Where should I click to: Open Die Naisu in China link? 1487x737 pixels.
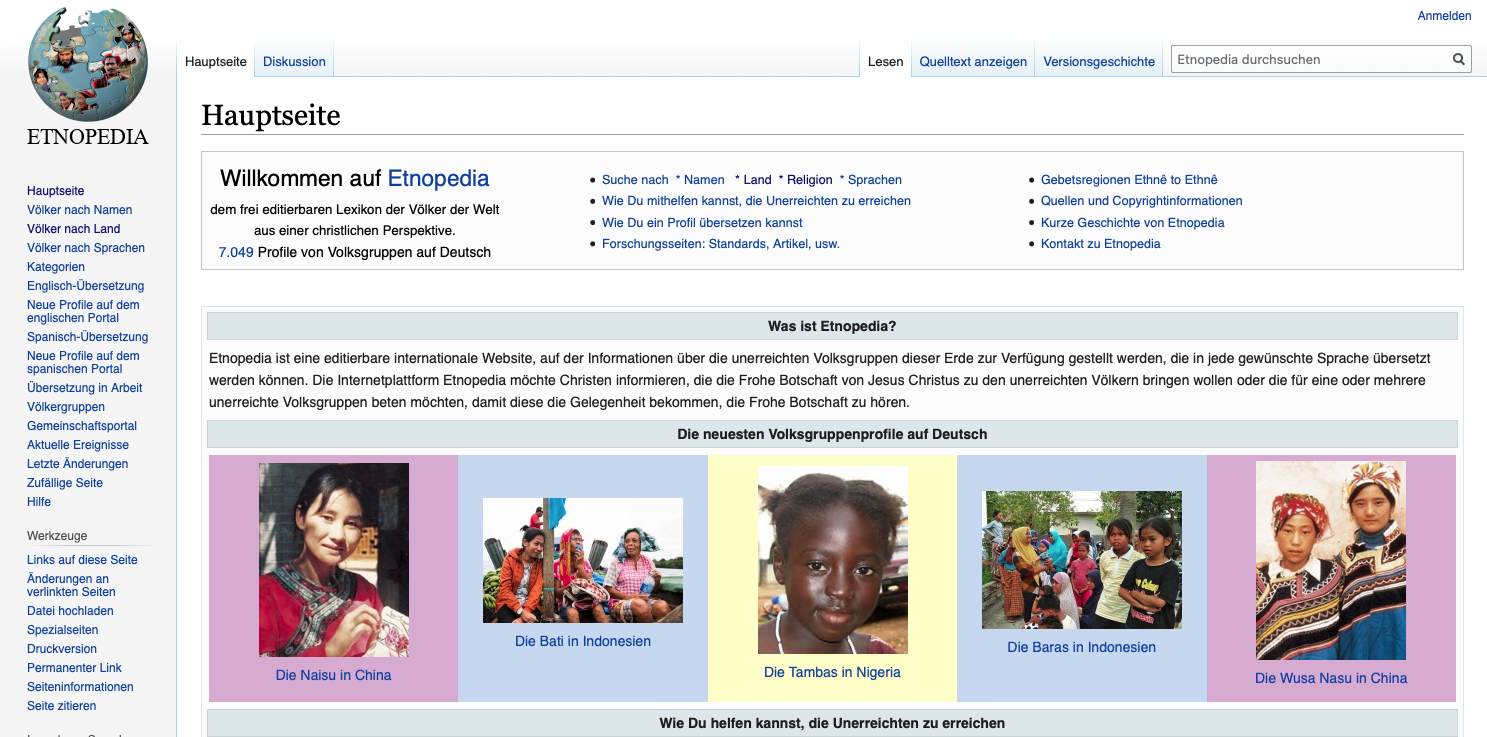(334, 675)
